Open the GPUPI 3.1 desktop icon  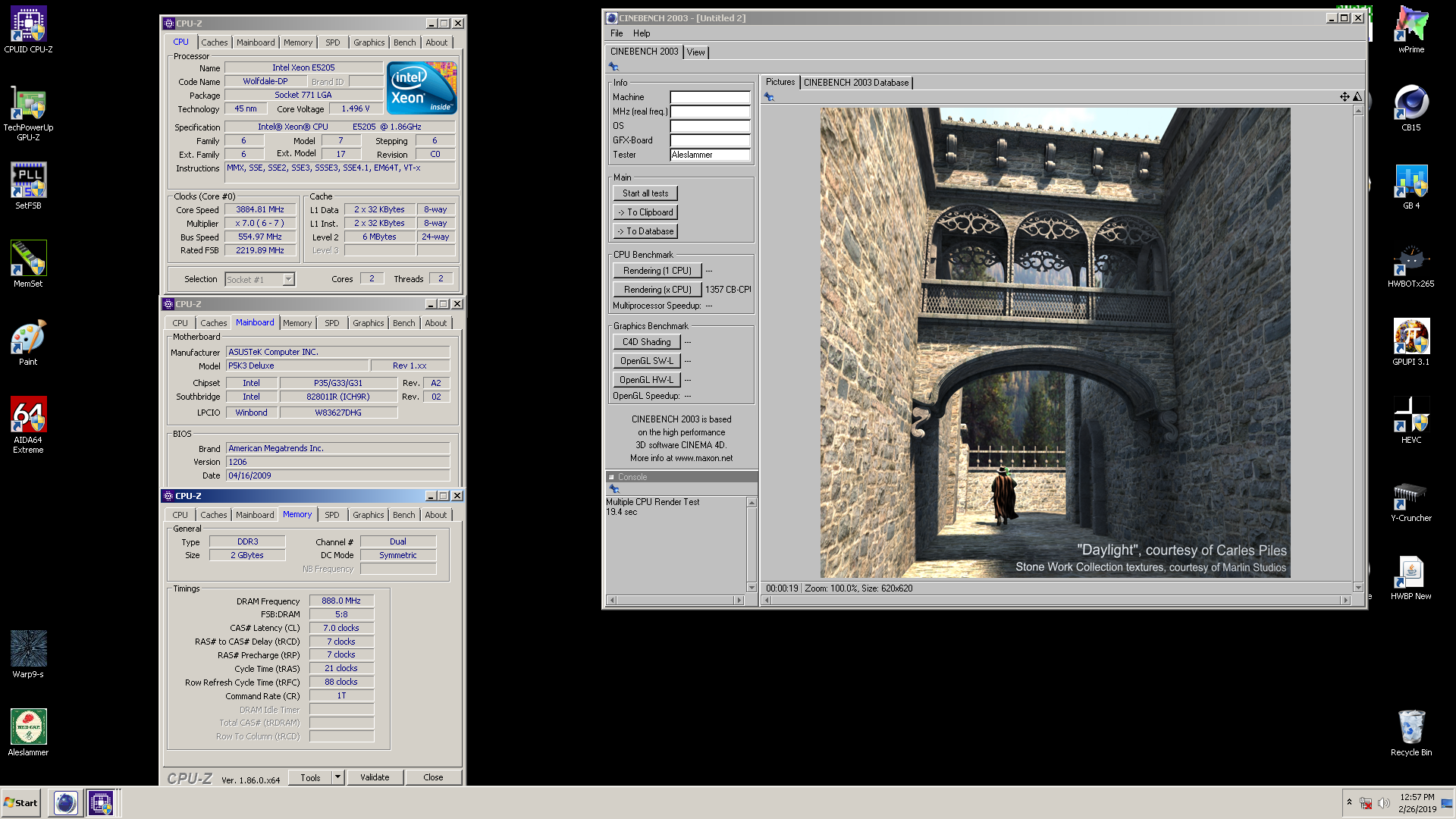point(1411,343)
